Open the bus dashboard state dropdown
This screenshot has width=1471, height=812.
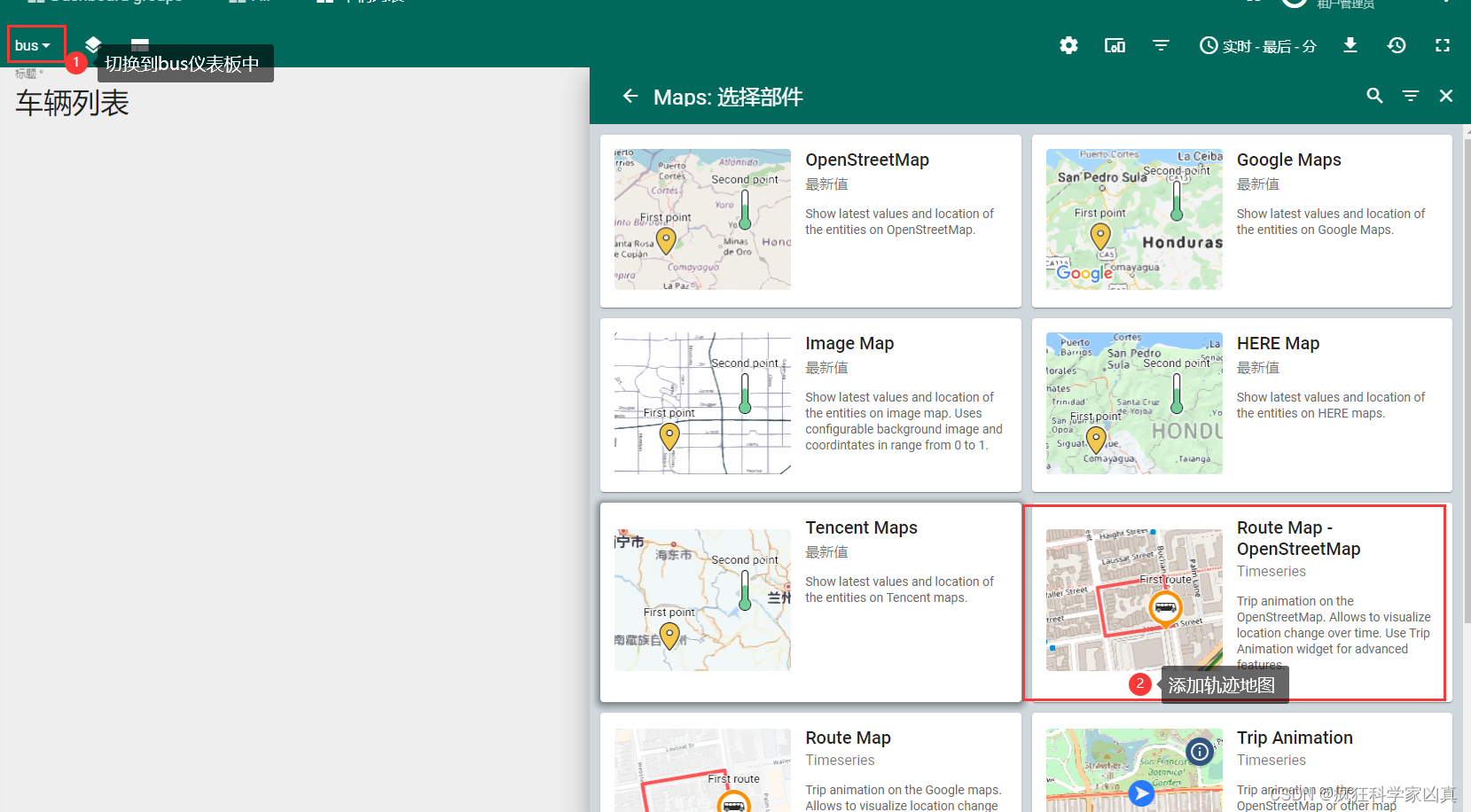coord(33,45)
